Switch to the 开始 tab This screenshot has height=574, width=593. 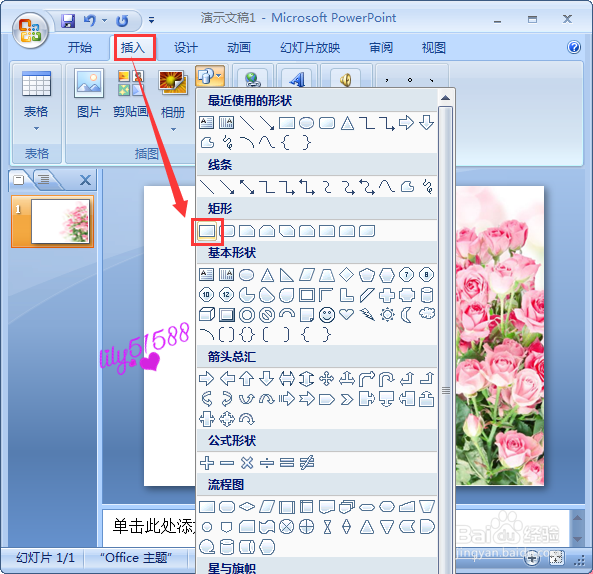coord(80,48)
